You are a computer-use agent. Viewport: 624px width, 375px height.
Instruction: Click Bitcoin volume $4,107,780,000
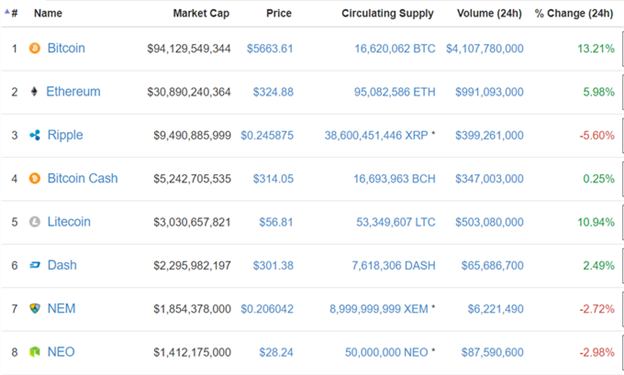pyautogui.click(x=485, y=49)
